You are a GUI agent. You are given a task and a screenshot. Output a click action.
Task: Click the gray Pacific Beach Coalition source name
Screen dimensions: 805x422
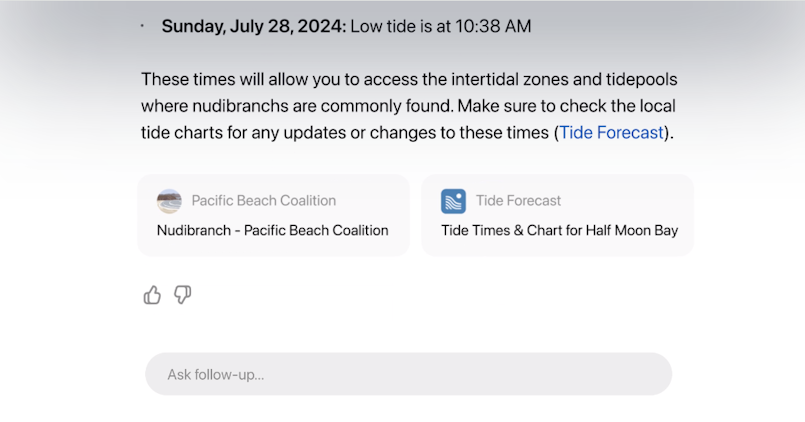pyautogui.click(x=264, y=201)
